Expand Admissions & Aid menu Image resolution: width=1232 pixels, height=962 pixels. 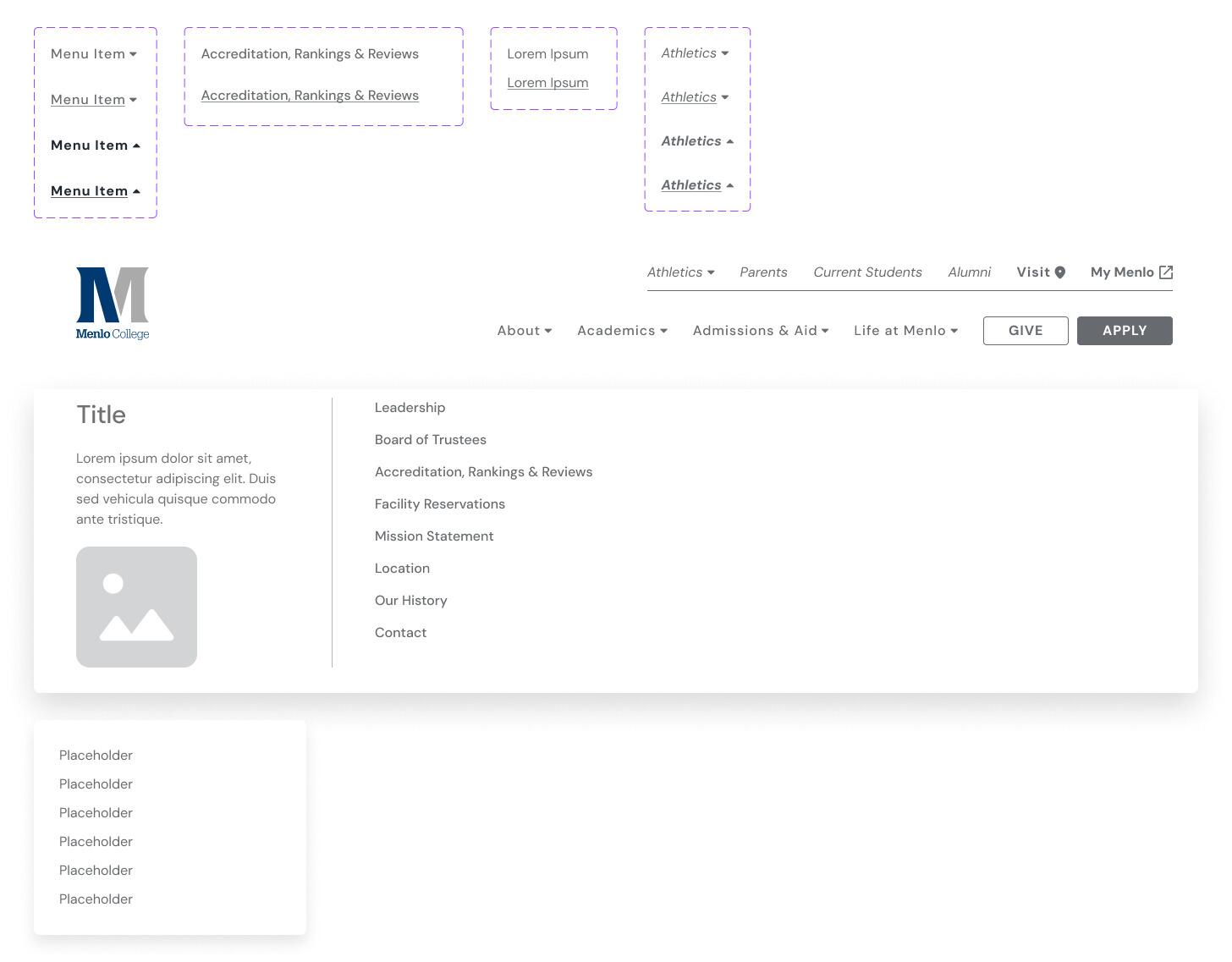coord(760,331)
